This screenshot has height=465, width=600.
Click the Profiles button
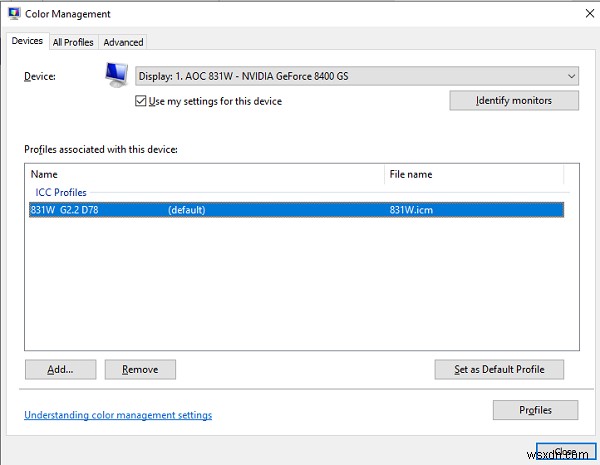pyautogui.click(x=535, y=410)
